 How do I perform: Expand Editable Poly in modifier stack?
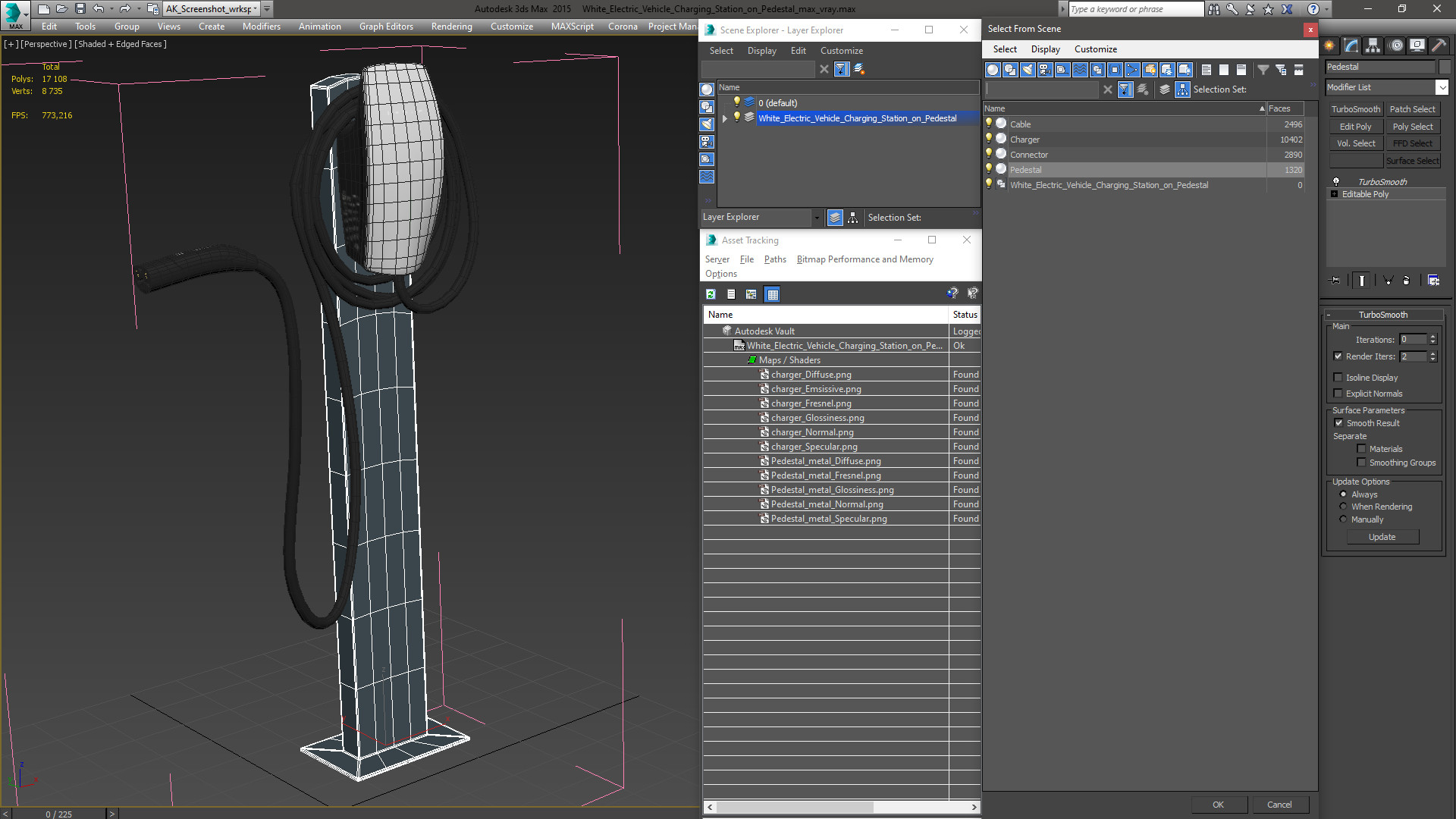click(1335, 194)
